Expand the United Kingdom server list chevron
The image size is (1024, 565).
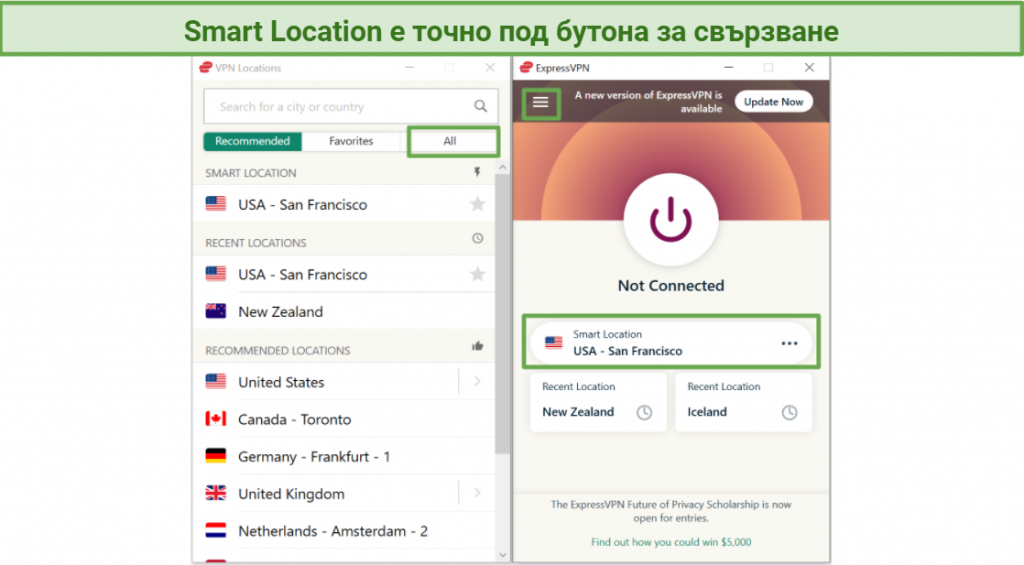click(x=477, y=493)
